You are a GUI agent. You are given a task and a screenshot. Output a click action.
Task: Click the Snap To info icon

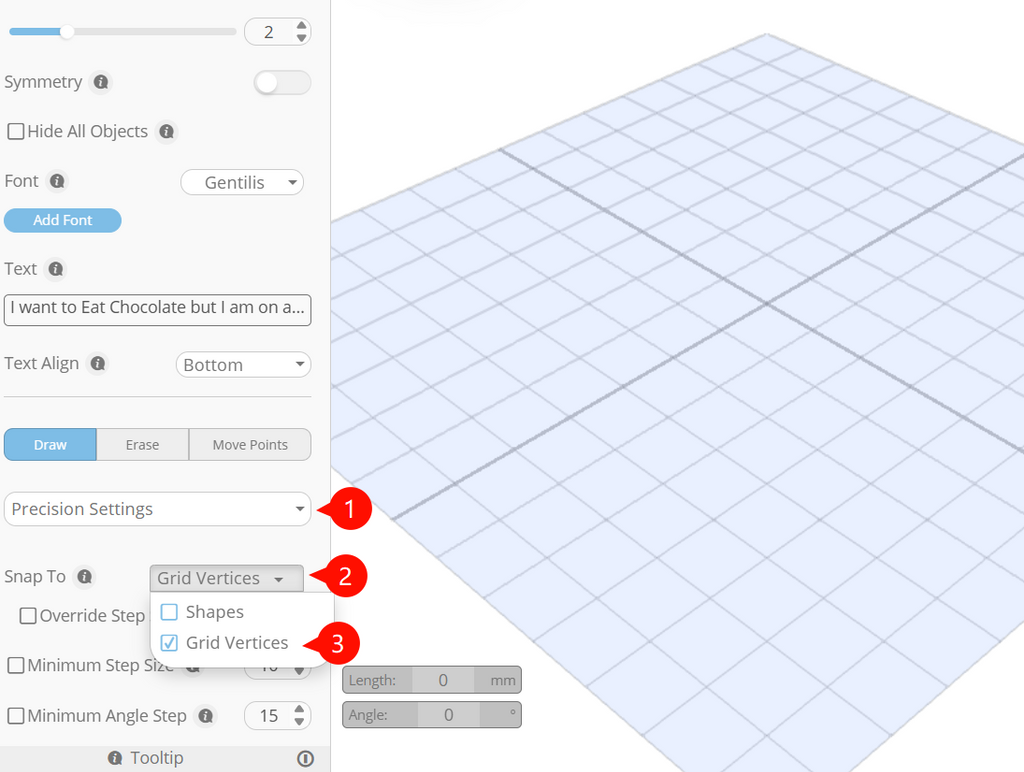tap(84, 577)
